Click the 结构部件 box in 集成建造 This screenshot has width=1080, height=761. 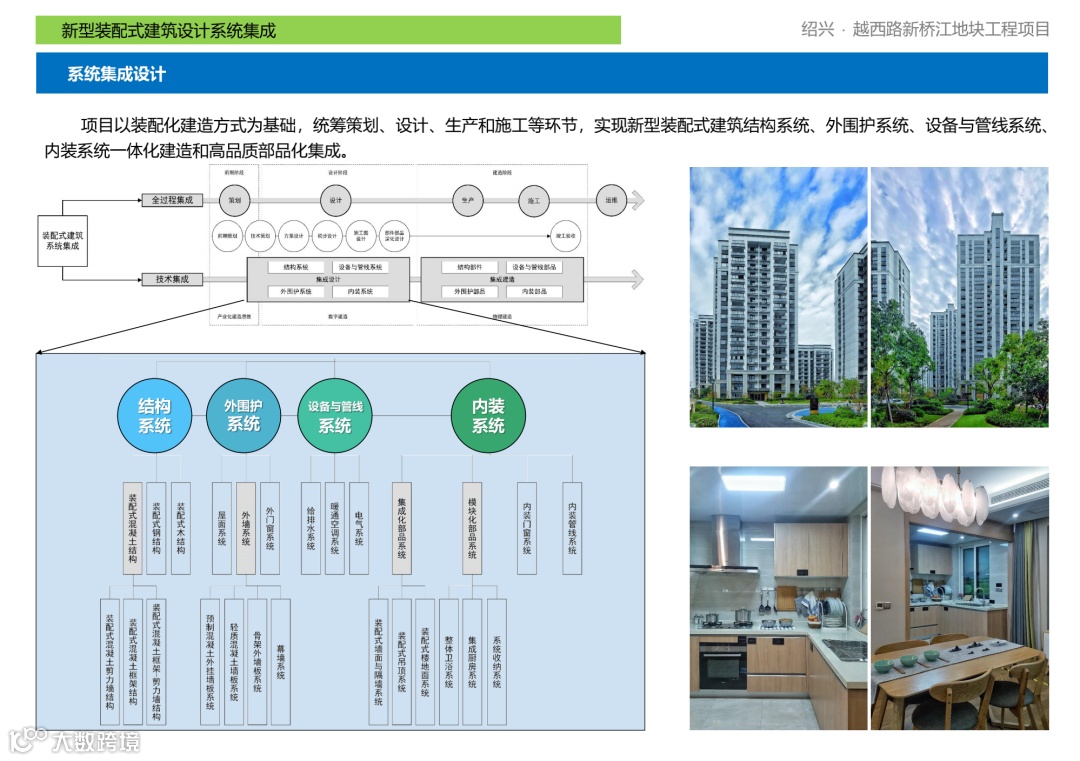470,267
